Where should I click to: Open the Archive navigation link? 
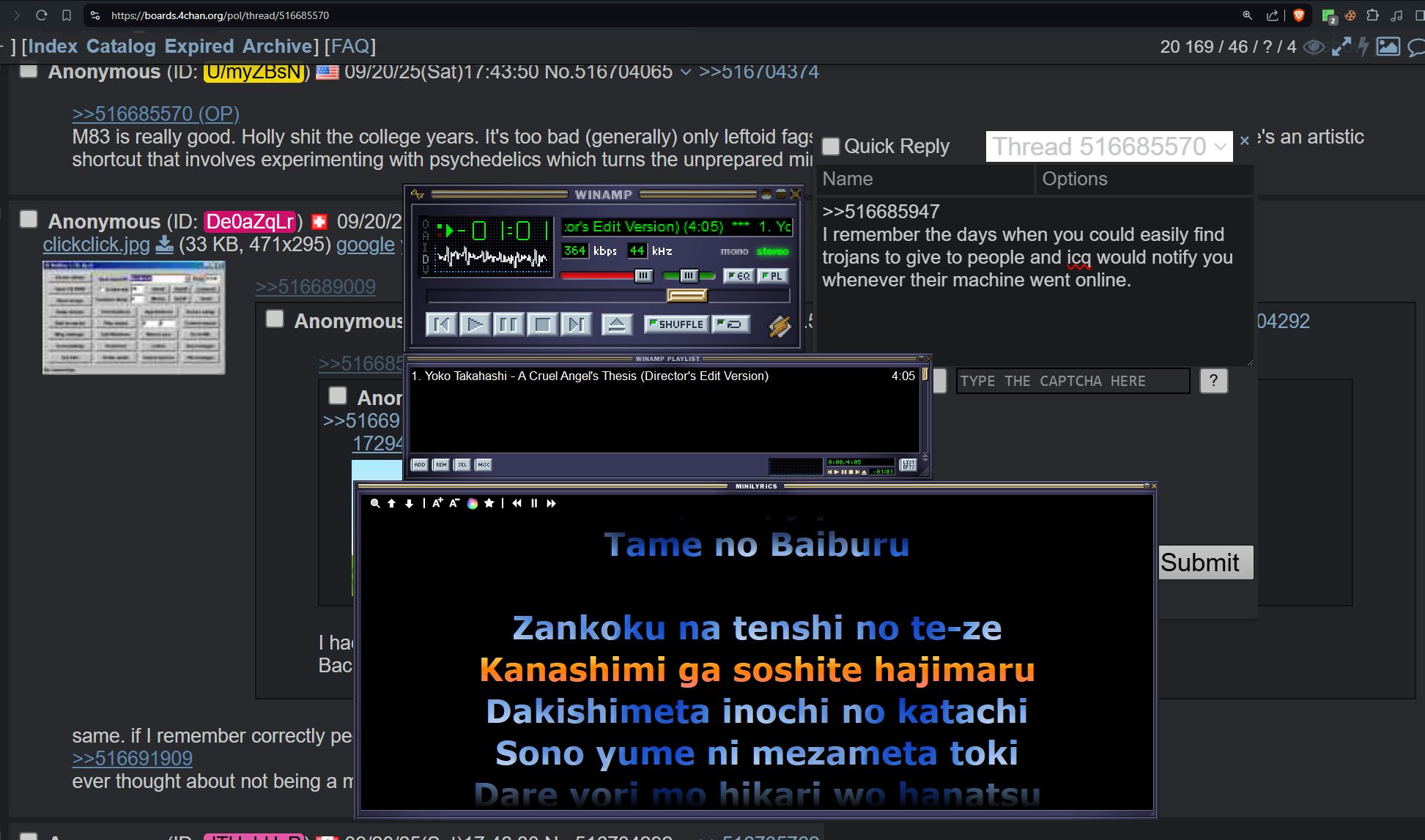point(277,46)
